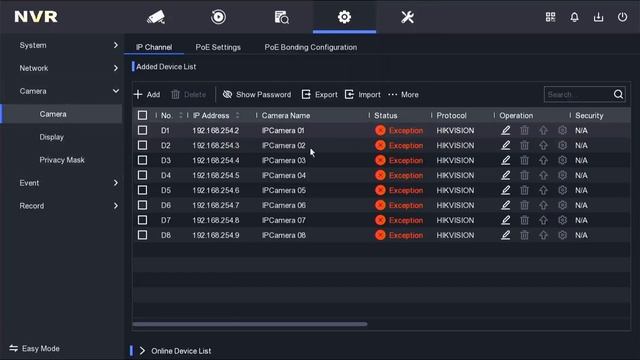Viewport: 640px width, 360px height.
Task: Click the horizontal scrollbar under device list
Action: tap(250, 324)
